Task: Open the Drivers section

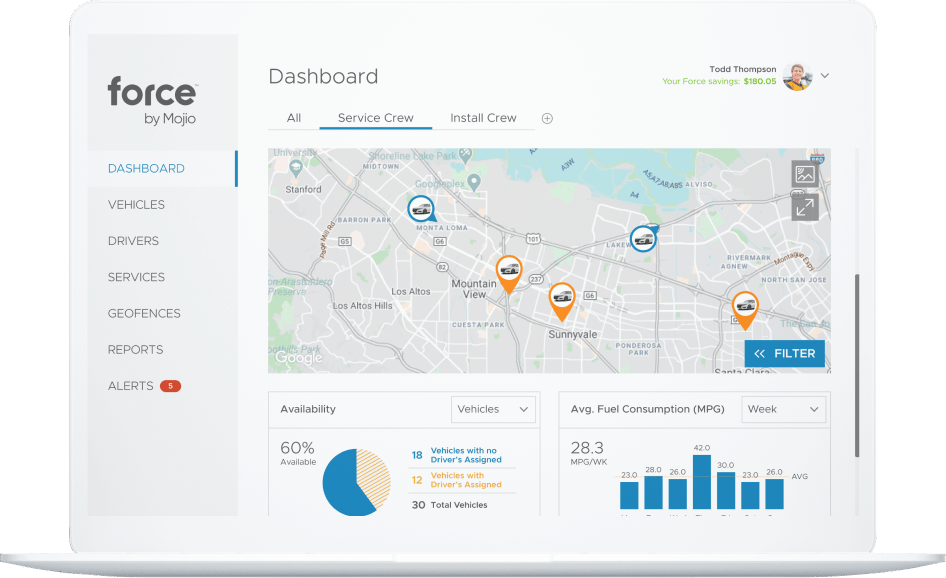Action: pos(133,241)
